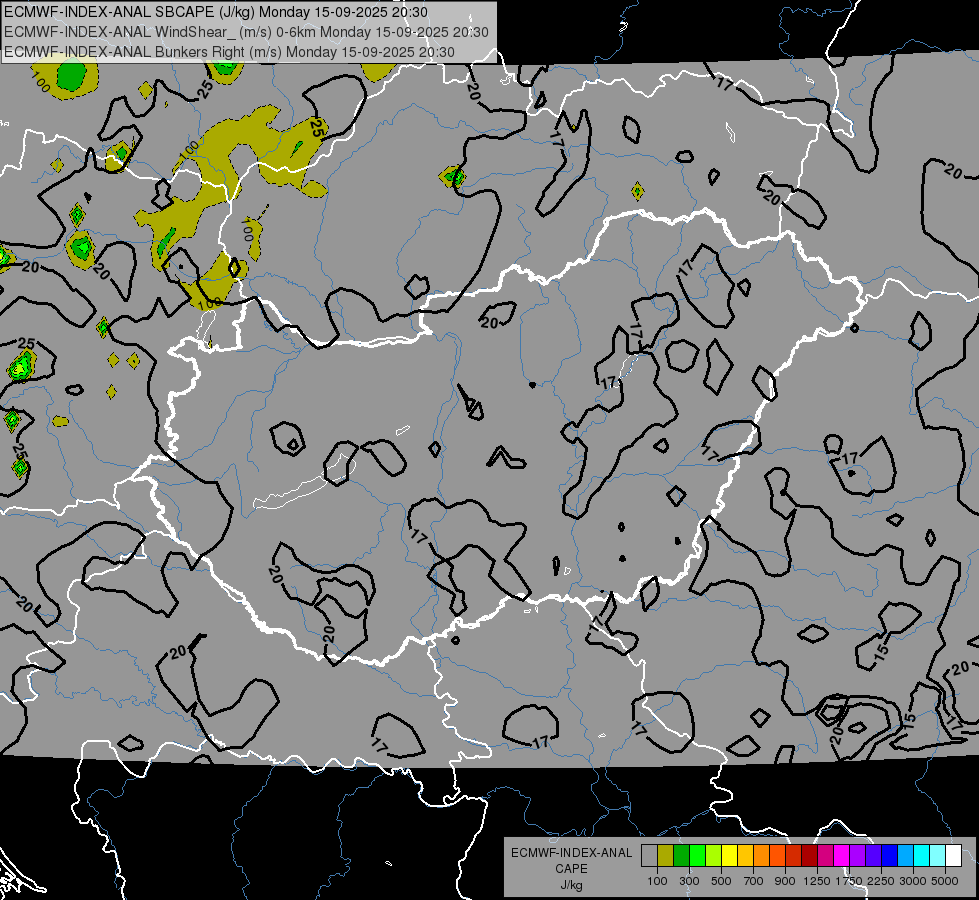
Task: Choose the indigo legend swatch
Action: (873, 855)
